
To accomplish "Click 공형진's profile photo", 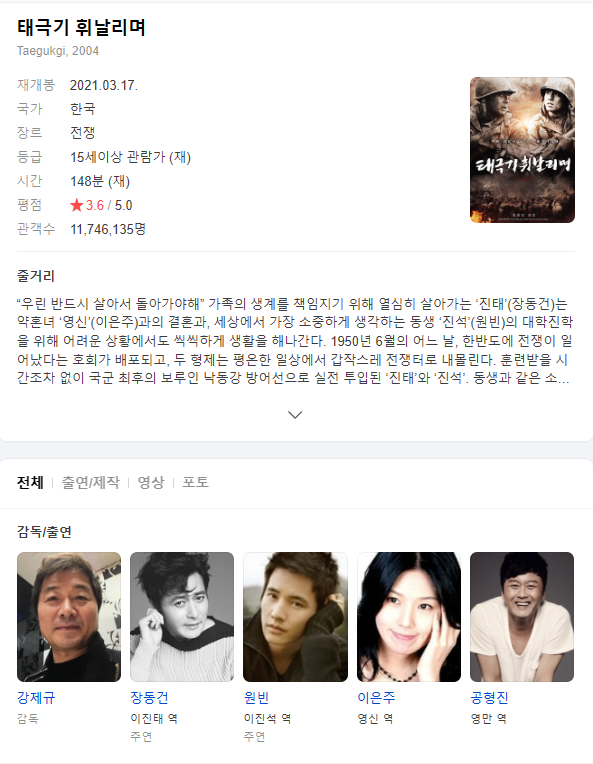I will [522, 617].
